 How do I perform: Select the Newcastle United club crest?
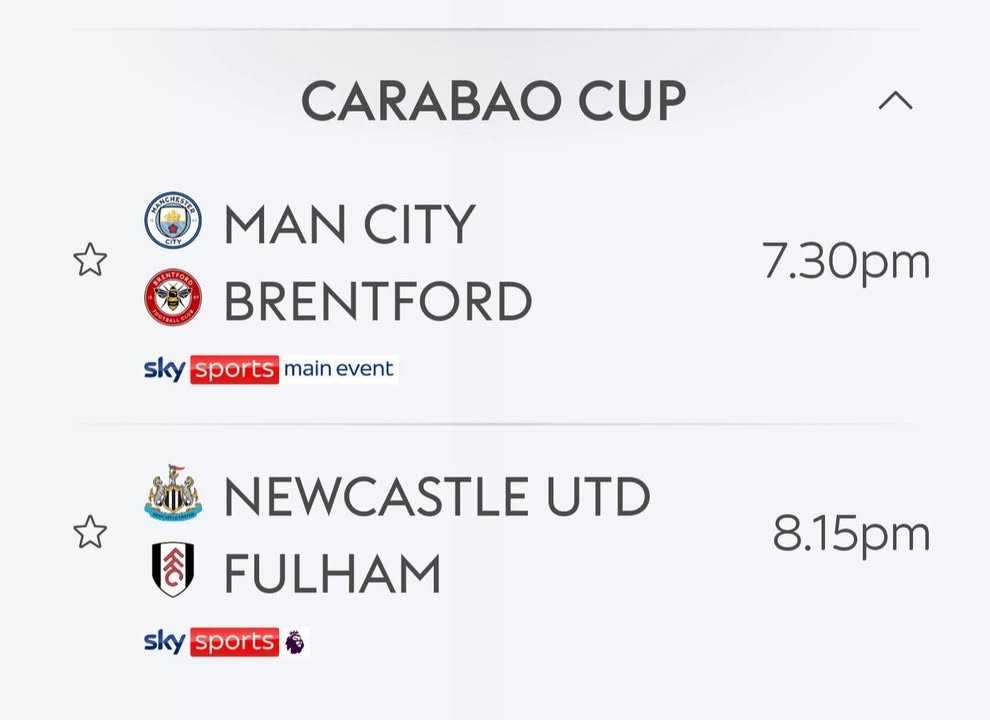(x=172, y=496)
